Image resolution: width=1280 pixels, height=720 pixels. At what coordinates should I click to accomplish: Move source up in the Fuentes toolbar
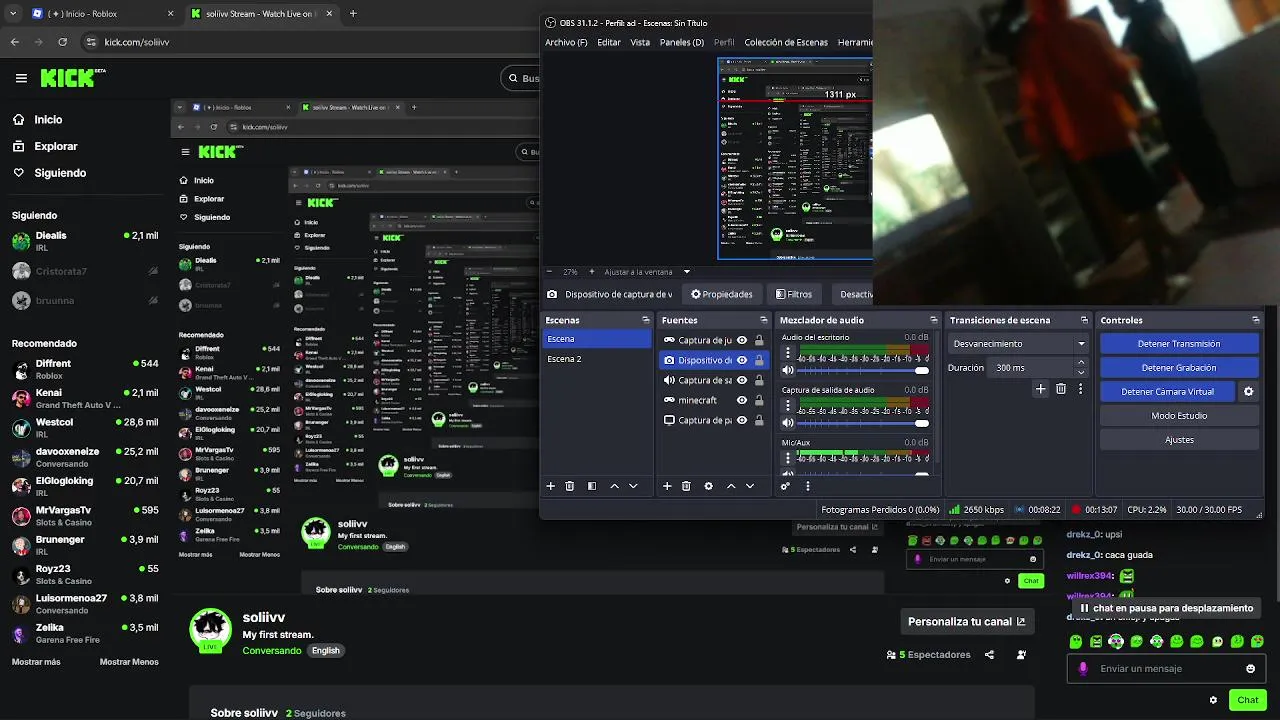pos(731,486)
